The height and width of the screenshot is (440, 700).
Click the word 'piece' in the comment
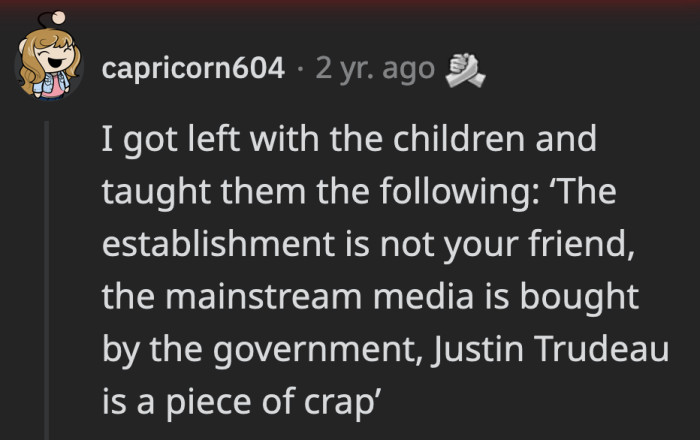[209, 404]
